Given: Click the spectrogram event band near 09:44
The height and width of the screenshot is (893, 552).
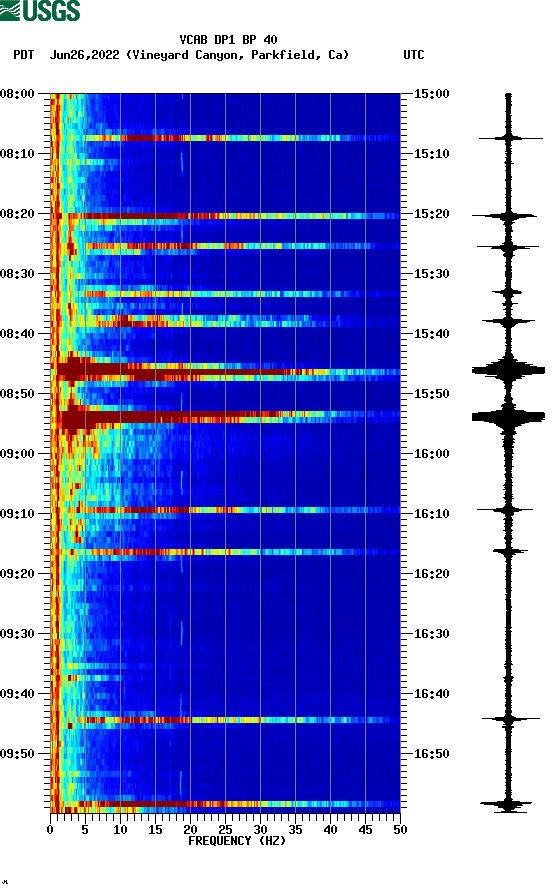Looking at the screenshot, I should pyautogui.click(x=226, y=720).
